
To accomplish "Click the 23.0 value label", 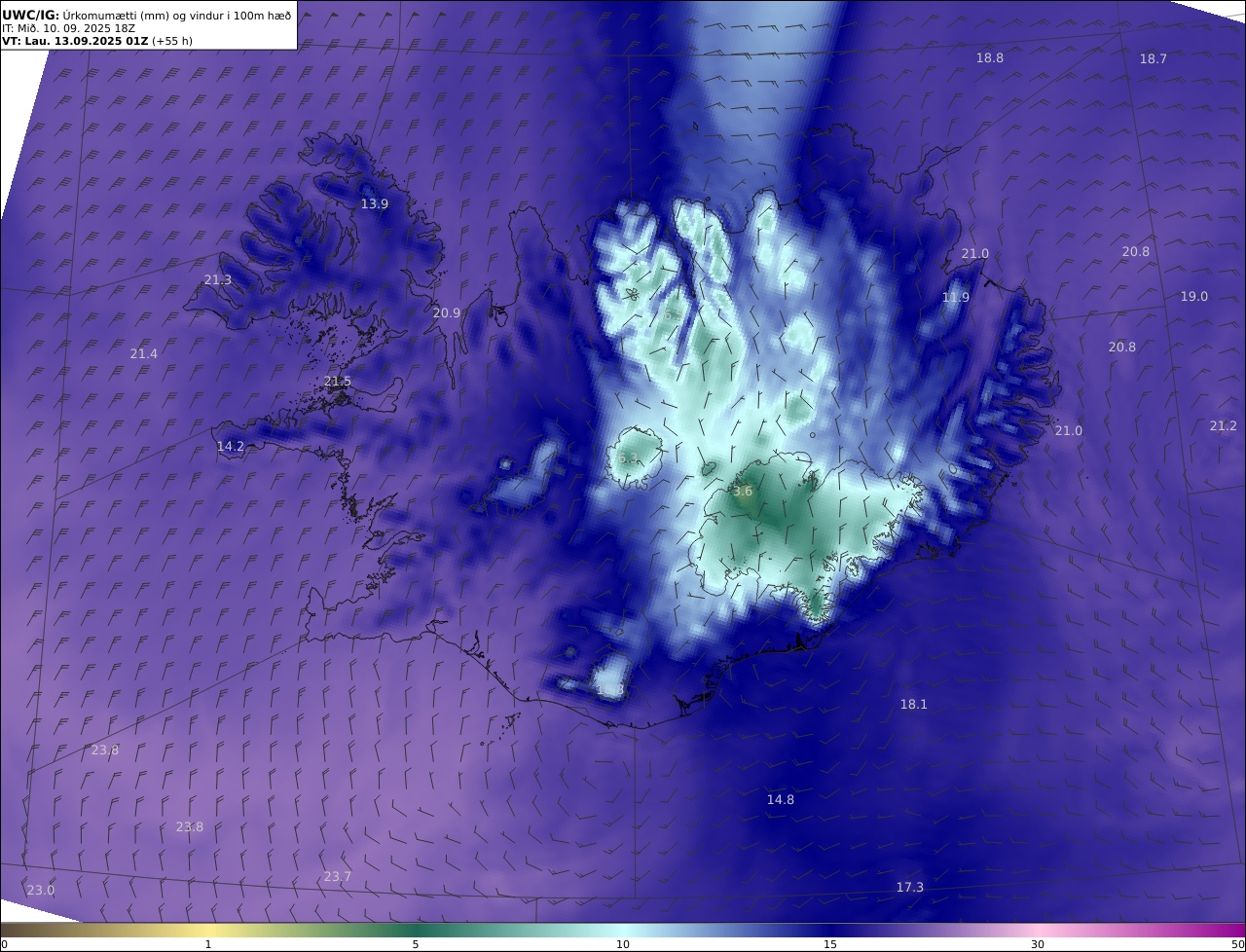I will (x=41, y=890).
